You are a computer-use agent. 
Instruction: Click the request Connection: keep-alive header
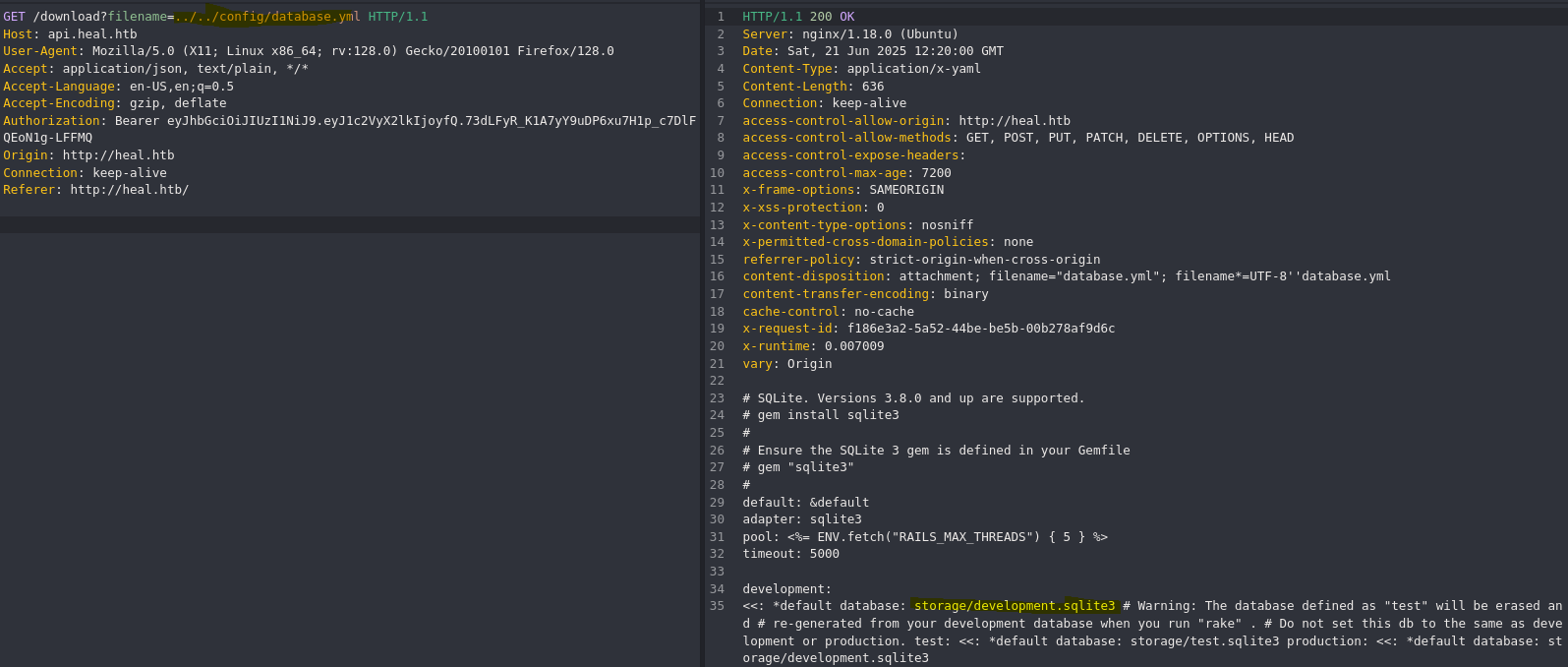coord(85,173)
